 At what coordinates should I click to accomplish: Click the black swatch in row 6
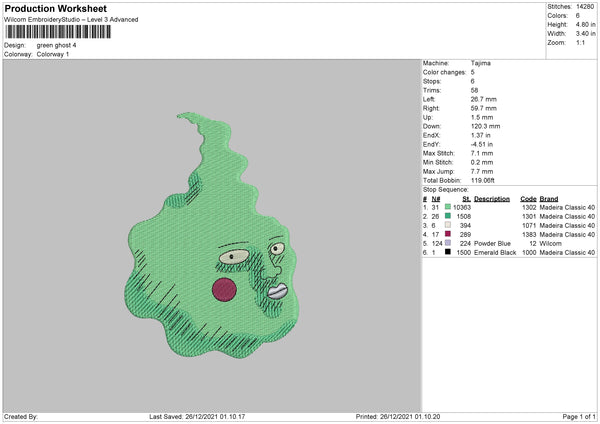[x=448, y=252]
